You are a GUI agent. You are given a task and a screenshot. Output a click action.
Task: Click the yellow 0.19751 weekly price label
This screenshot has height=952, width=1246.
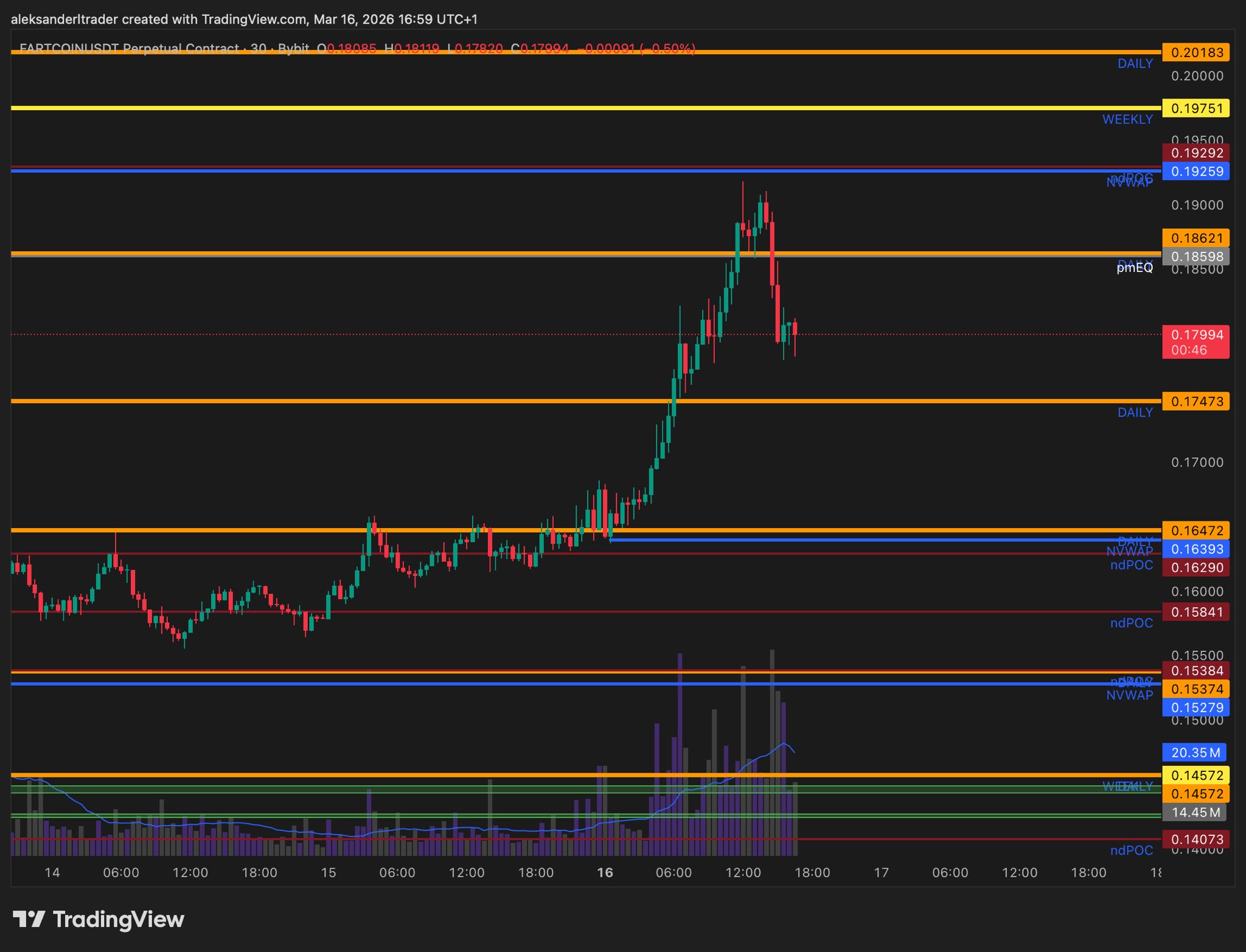pos(1196,108)
